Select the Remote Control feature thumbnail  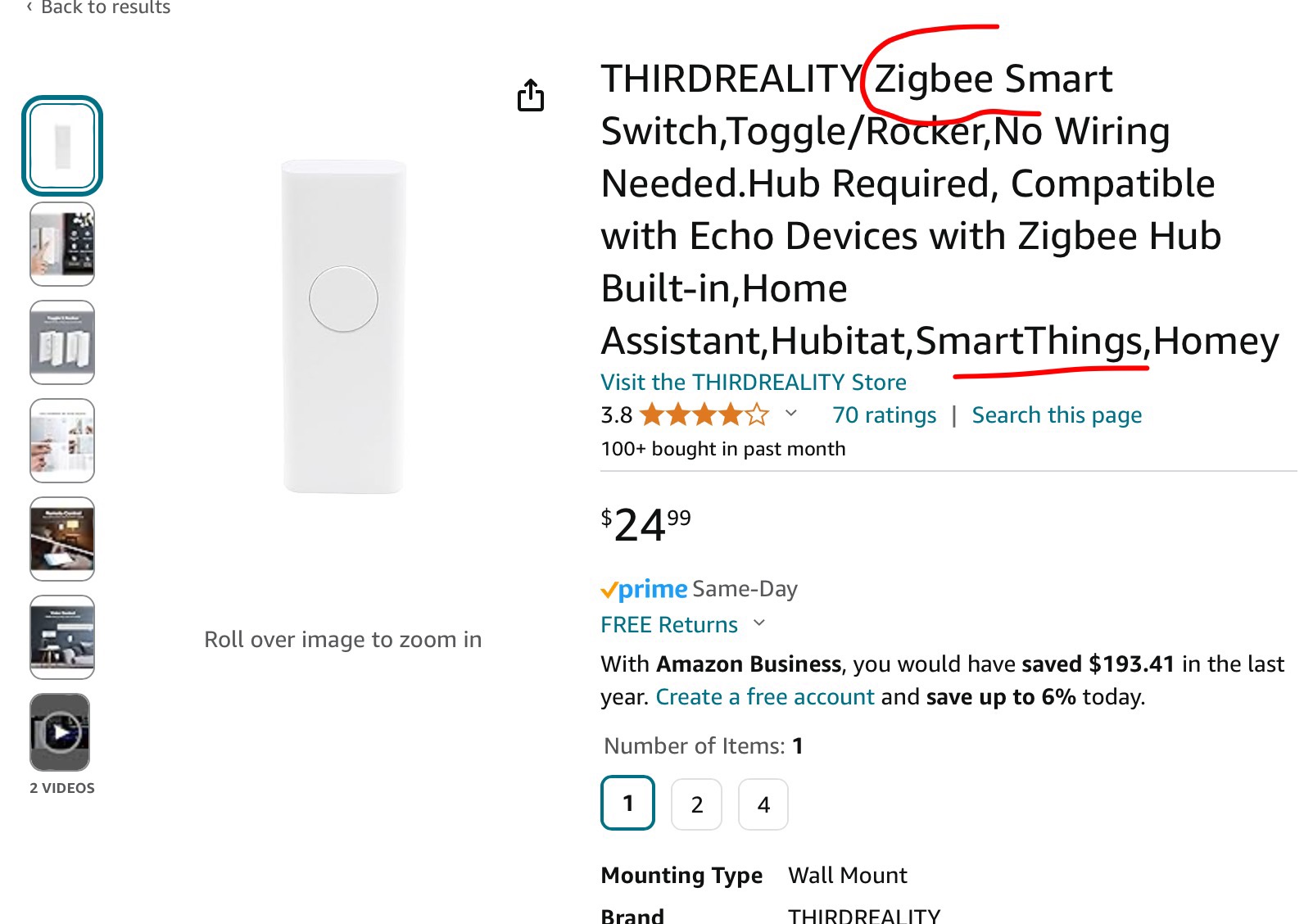[x=61, y=539]
